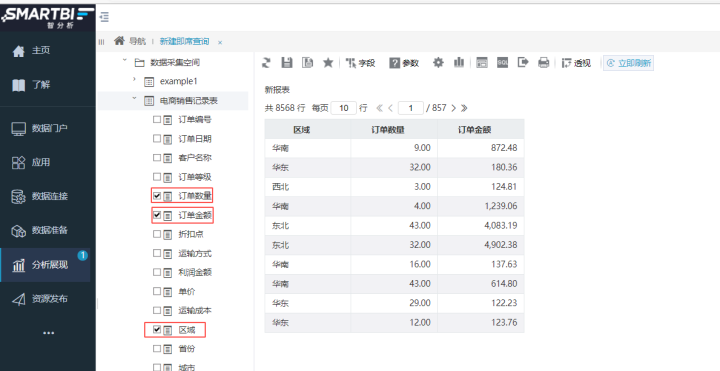This screenshot has height=371, width=720.
Task: View the SQL statement icon
Action: point(502,63)
